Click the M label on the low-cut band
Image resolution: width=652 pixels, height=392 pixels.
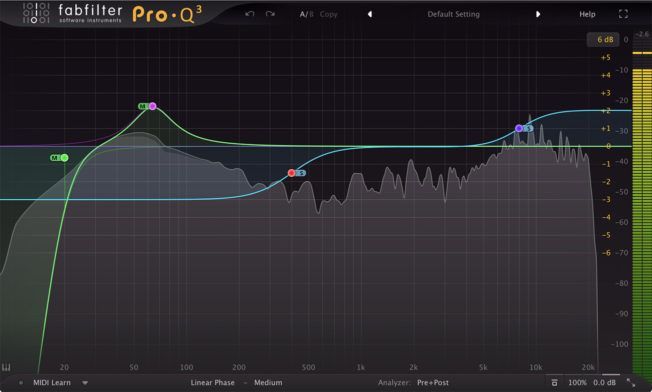click(55, 158)
